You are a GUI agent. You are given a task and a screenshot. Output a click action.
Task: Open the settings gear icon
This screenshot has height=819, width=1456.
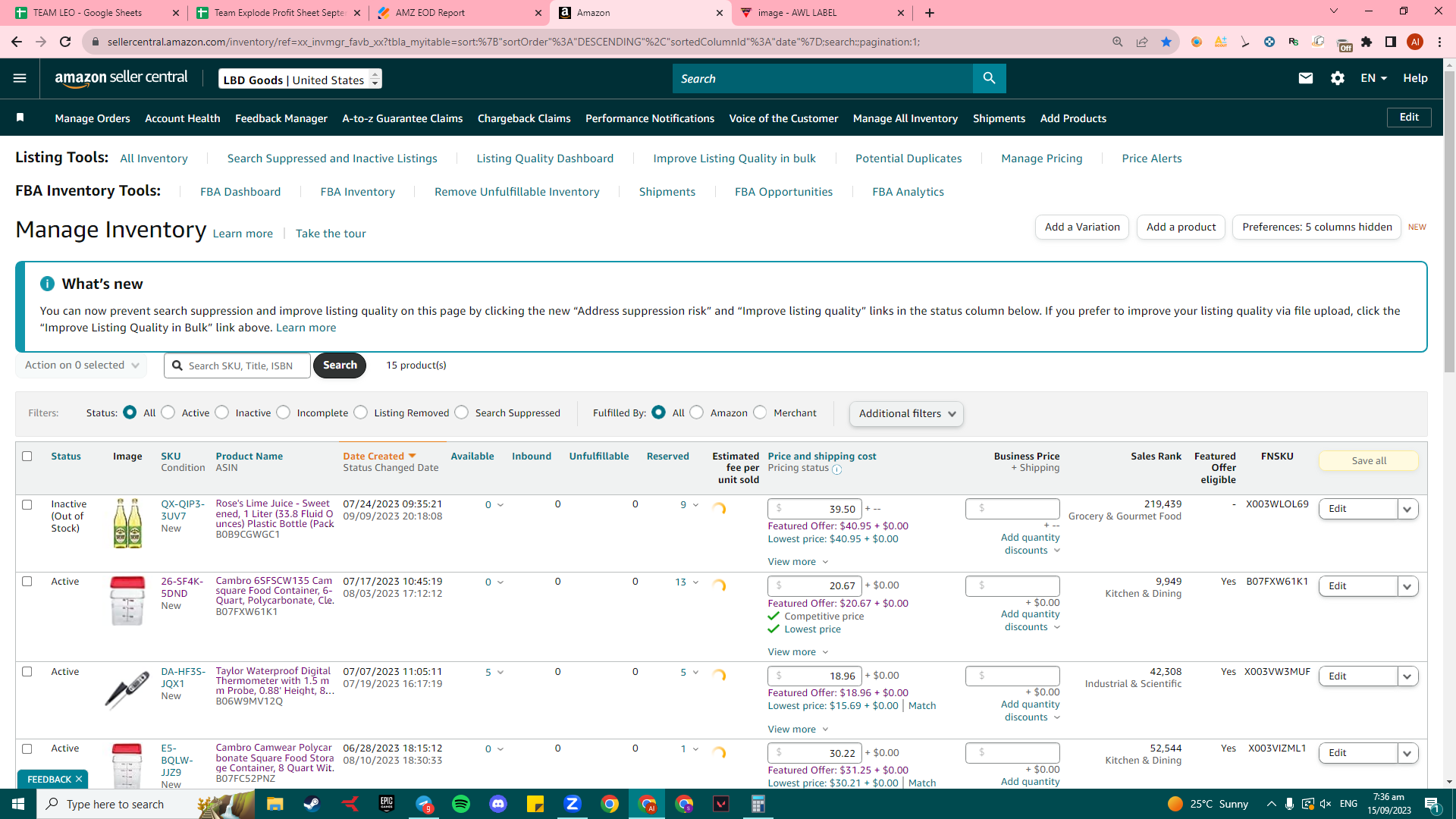1338,78
